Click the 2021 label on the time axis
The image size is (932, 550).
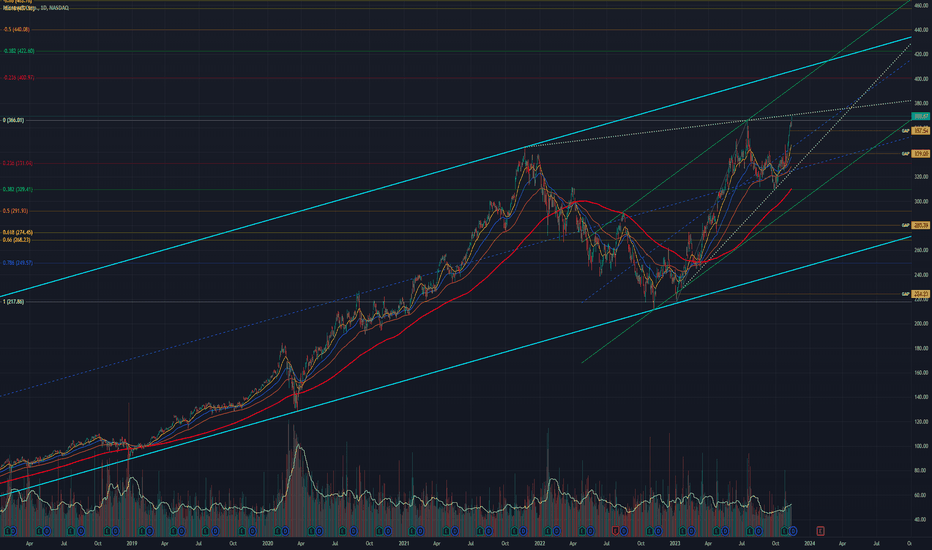404,543
